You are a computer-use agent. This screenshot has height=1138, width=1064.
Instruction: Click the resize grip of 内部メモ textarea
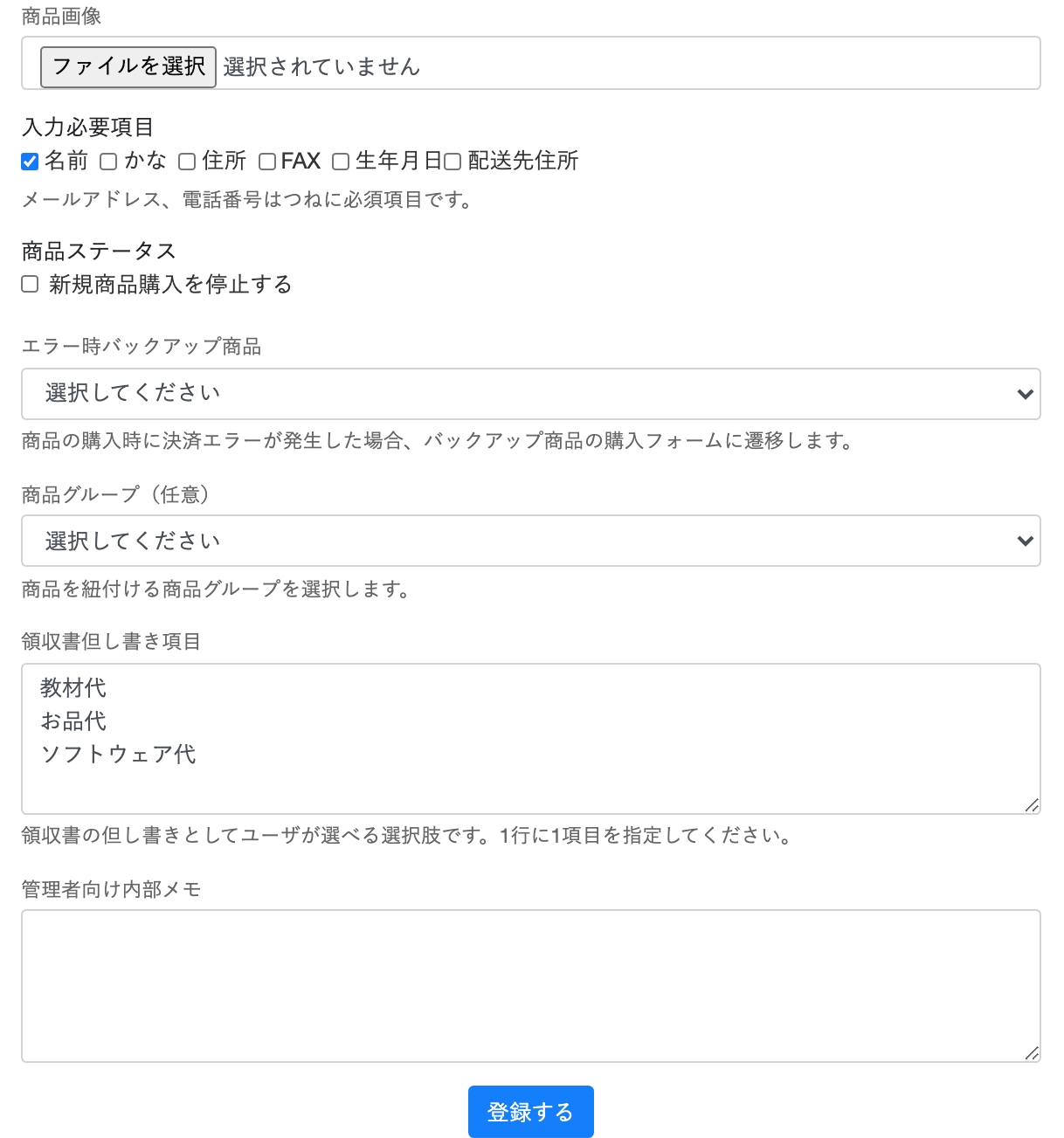tap(1032, 1053)
